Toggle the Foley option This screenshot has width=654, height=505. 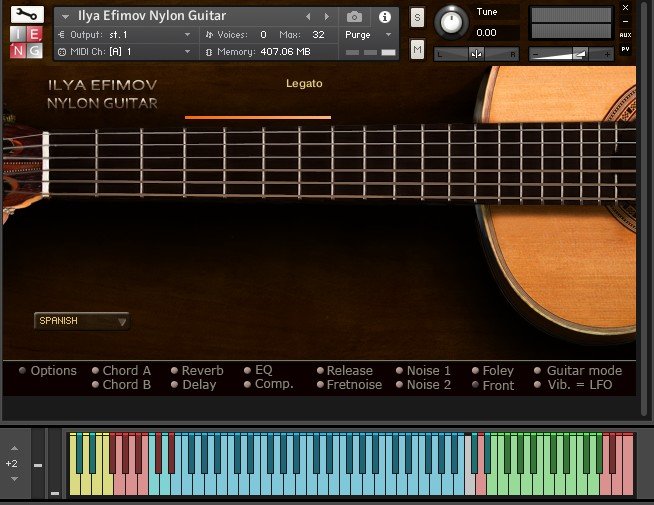(475, 370)
